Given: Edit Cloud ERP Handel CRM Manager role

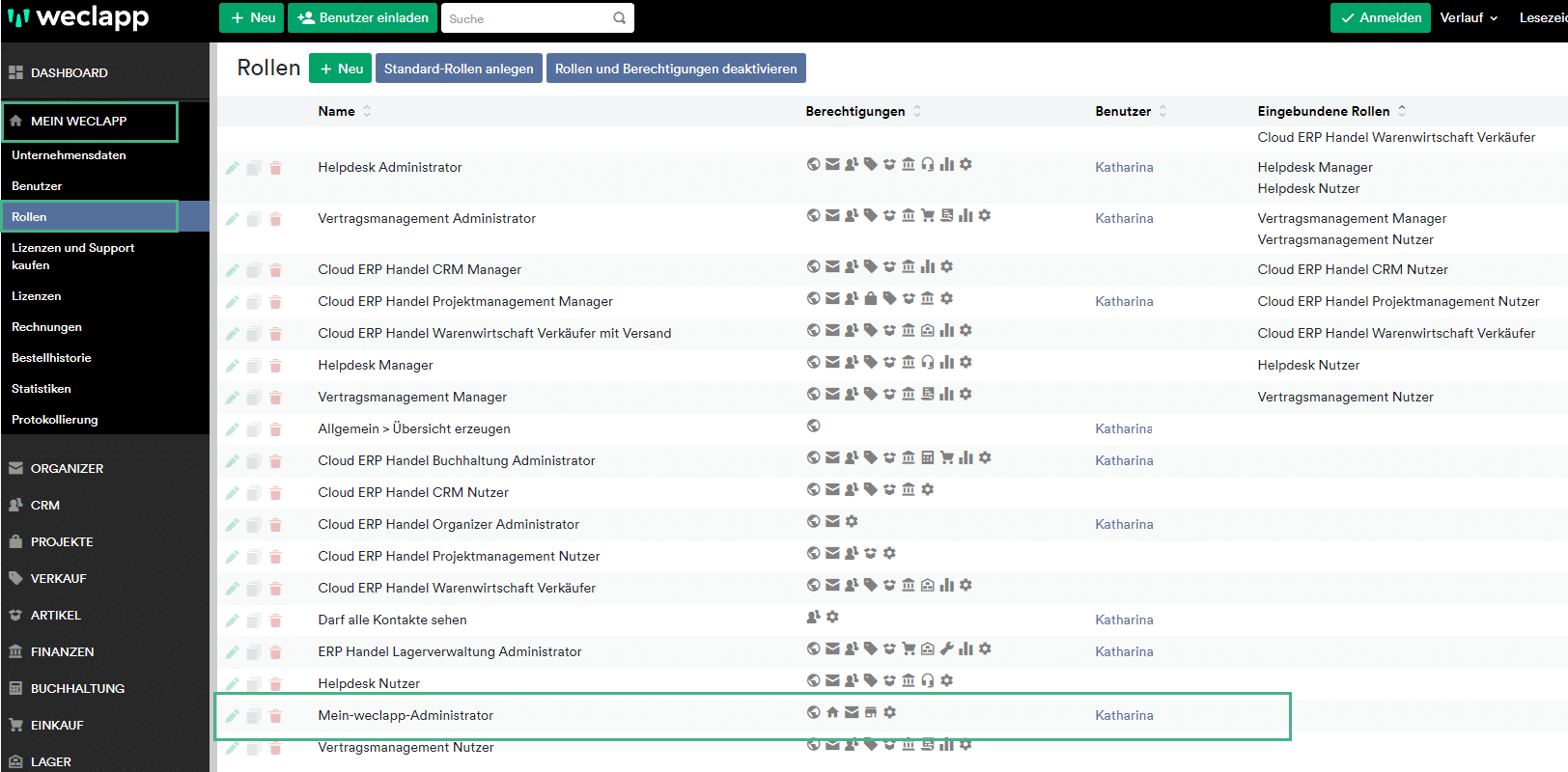Looking at the screenshot, I should (232, 270).
